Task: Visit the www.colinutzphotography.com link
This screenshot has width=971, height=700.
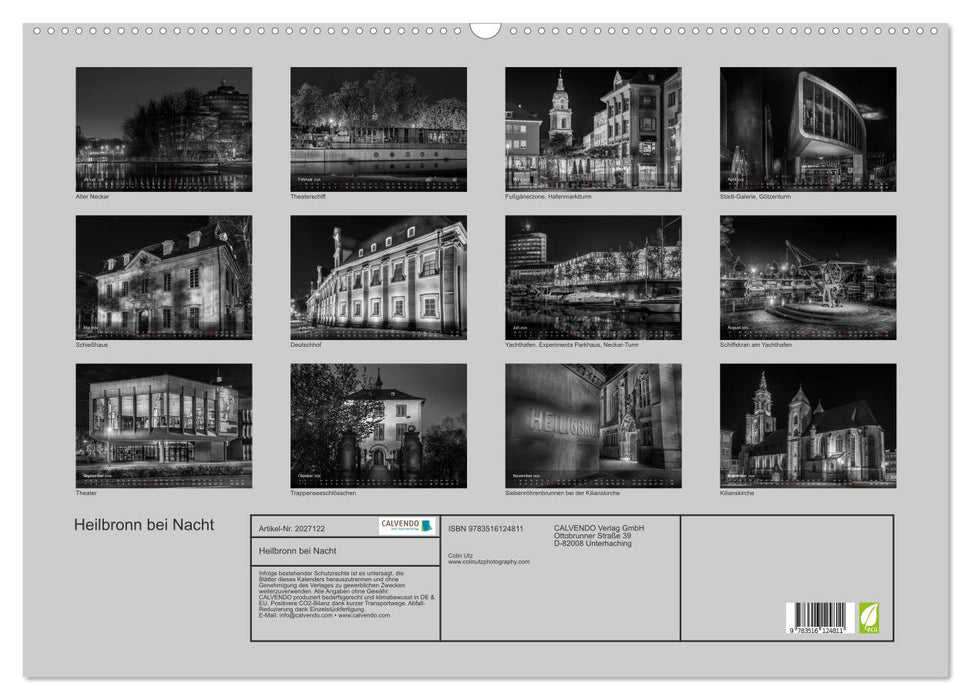Action: click(489, 562)
